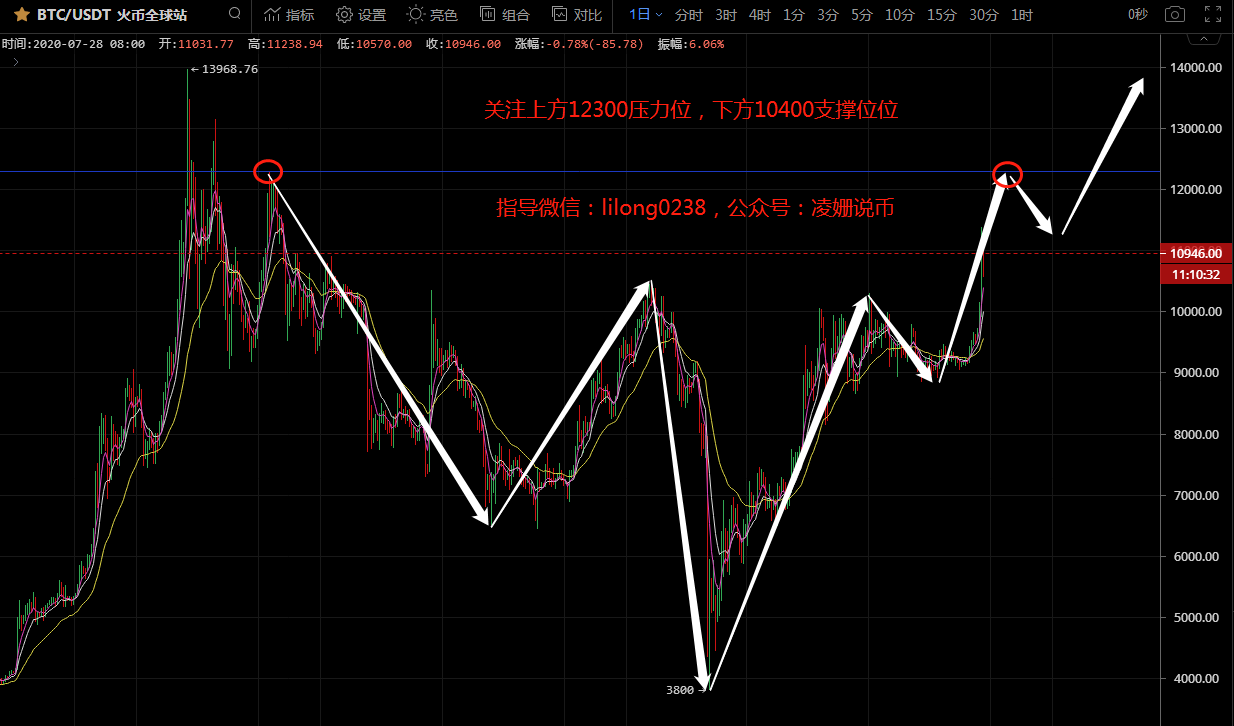Switch to the 分时 timeline view

pos(689,15)
